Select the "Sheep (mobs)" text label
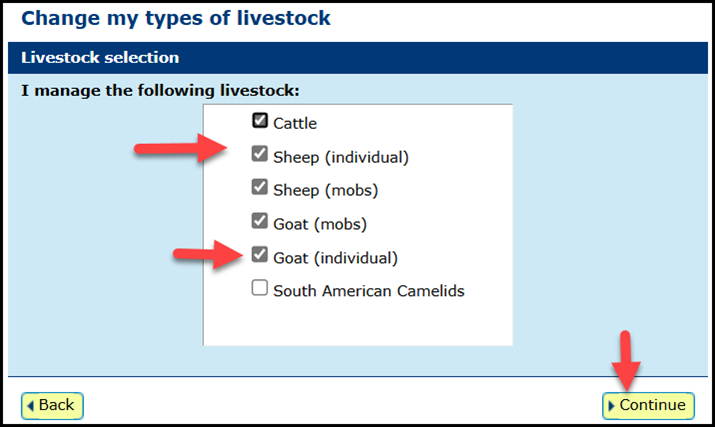The image size is (715, 427). (x=326, y=190)
